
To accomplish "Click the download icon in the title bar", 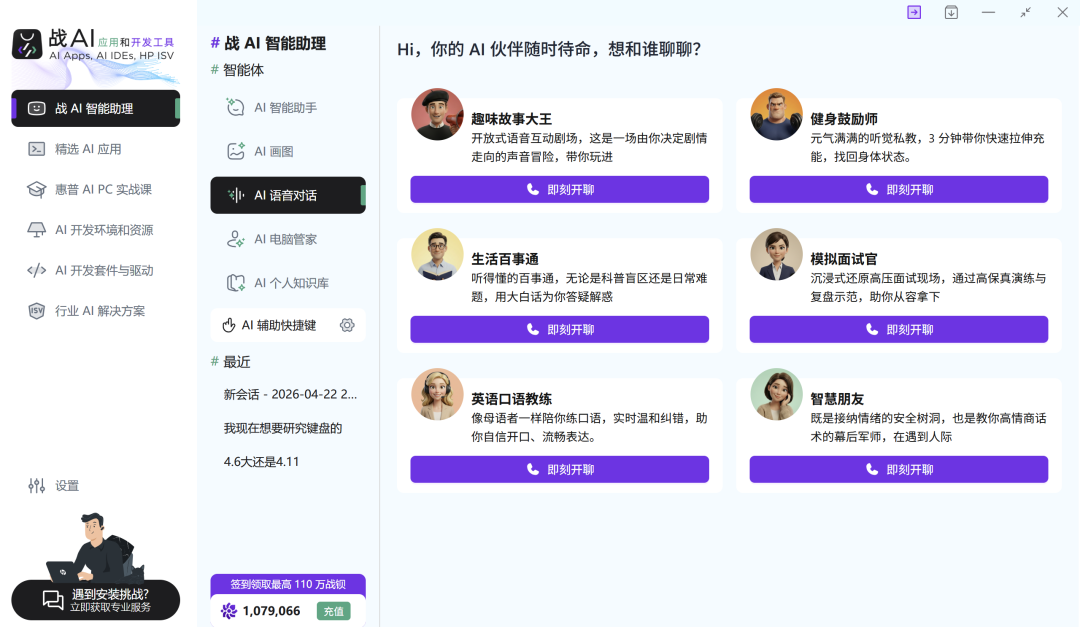I will tap(950, 12).
